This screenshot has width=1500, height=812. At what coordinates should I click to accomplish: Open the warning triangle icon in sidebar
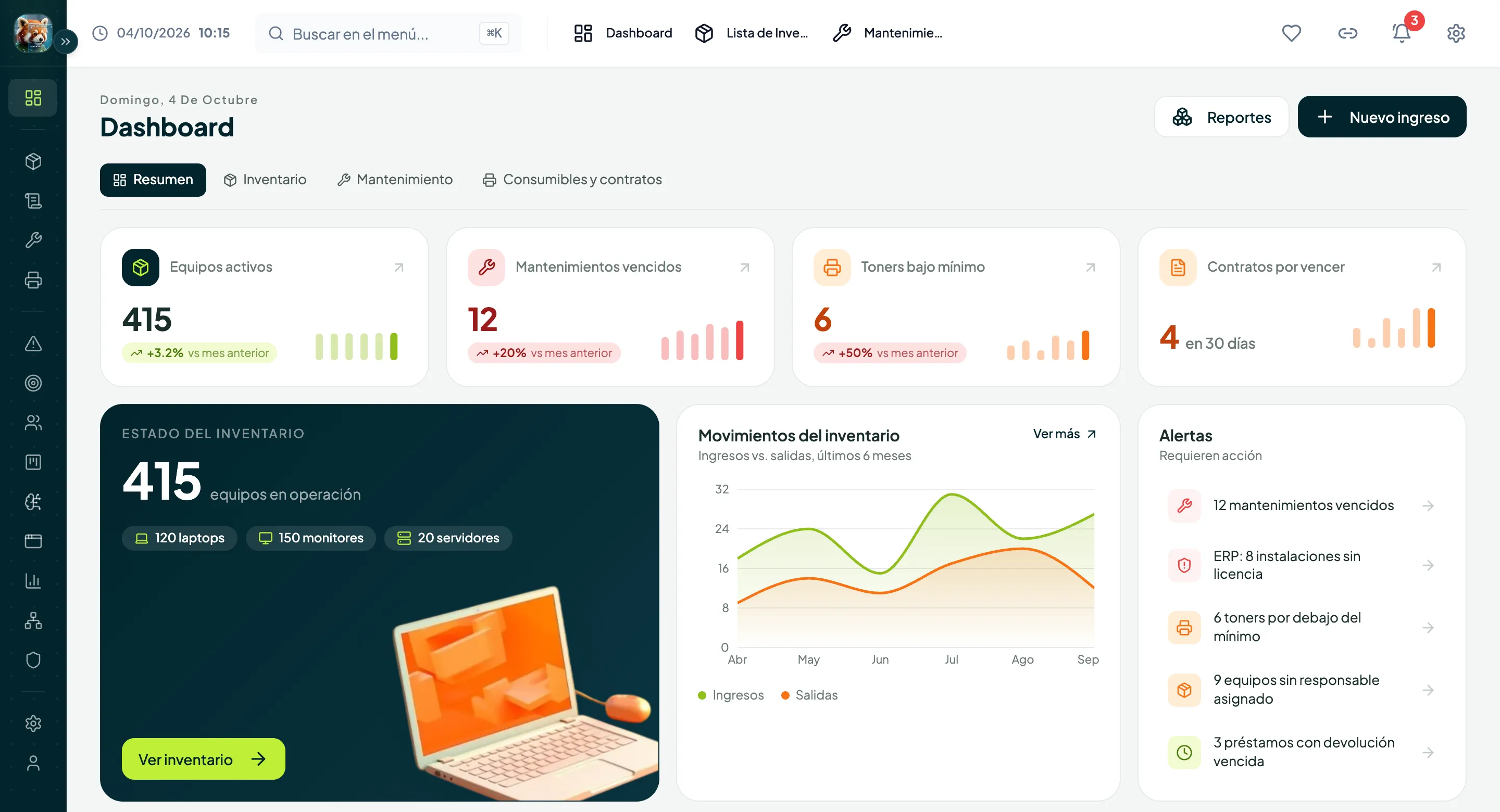(33, 344)
